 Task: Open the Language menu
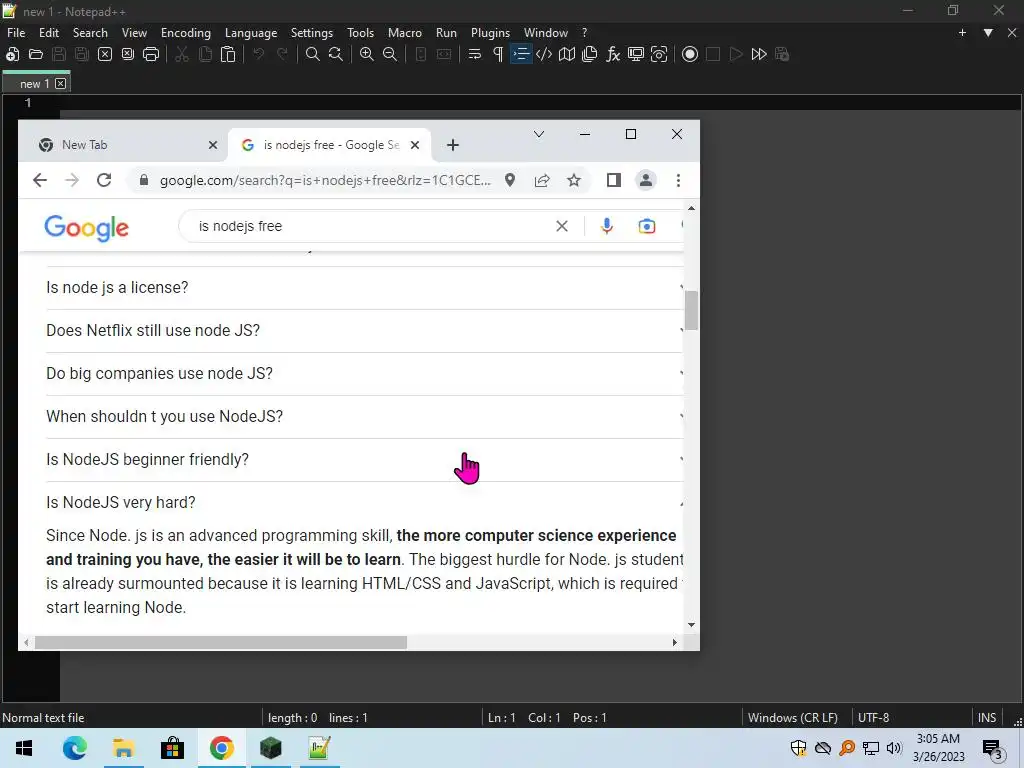click(x=251, y=33)
